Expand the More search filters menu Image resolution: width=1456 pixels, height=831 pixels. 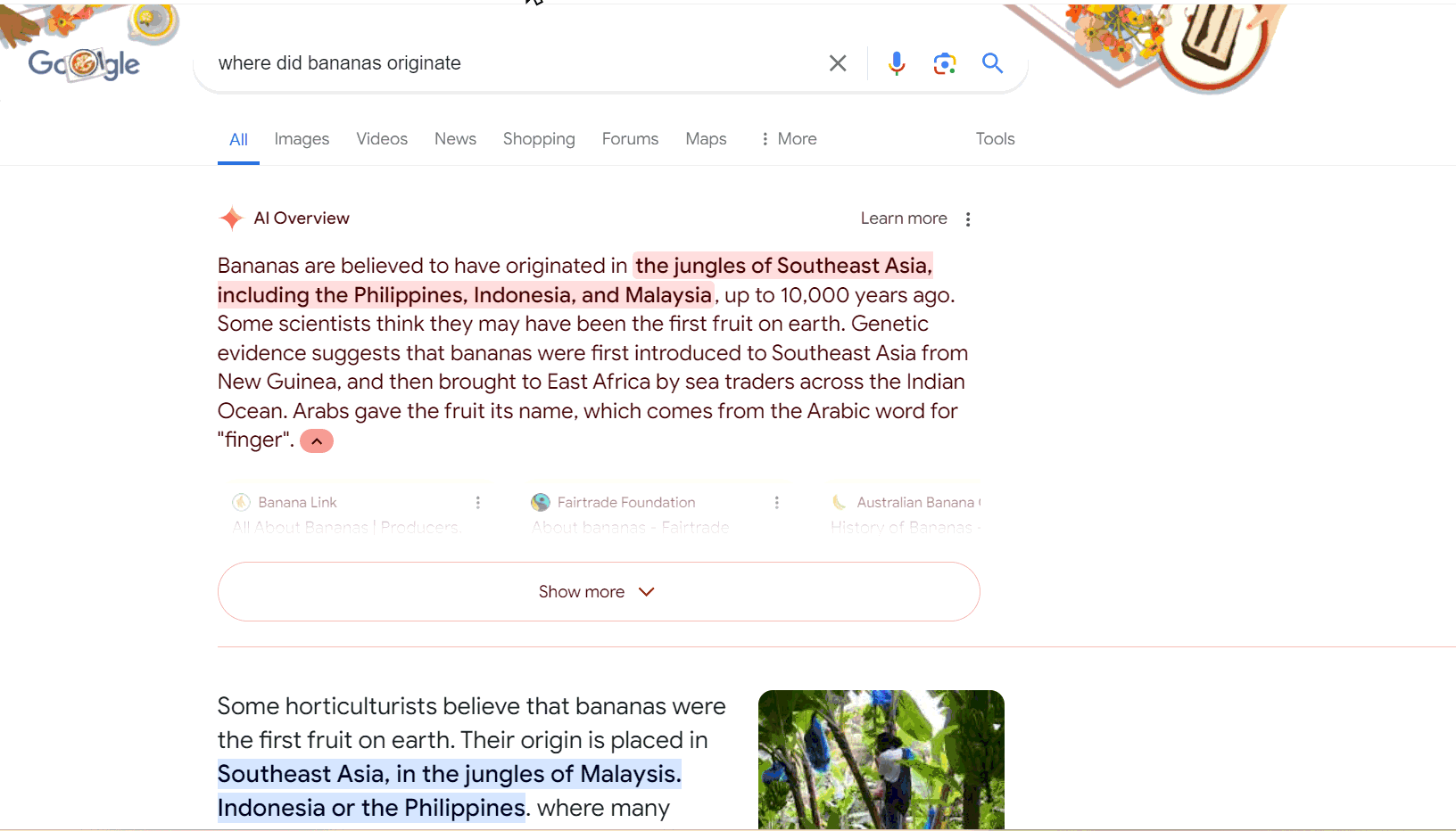pos(789,139)
